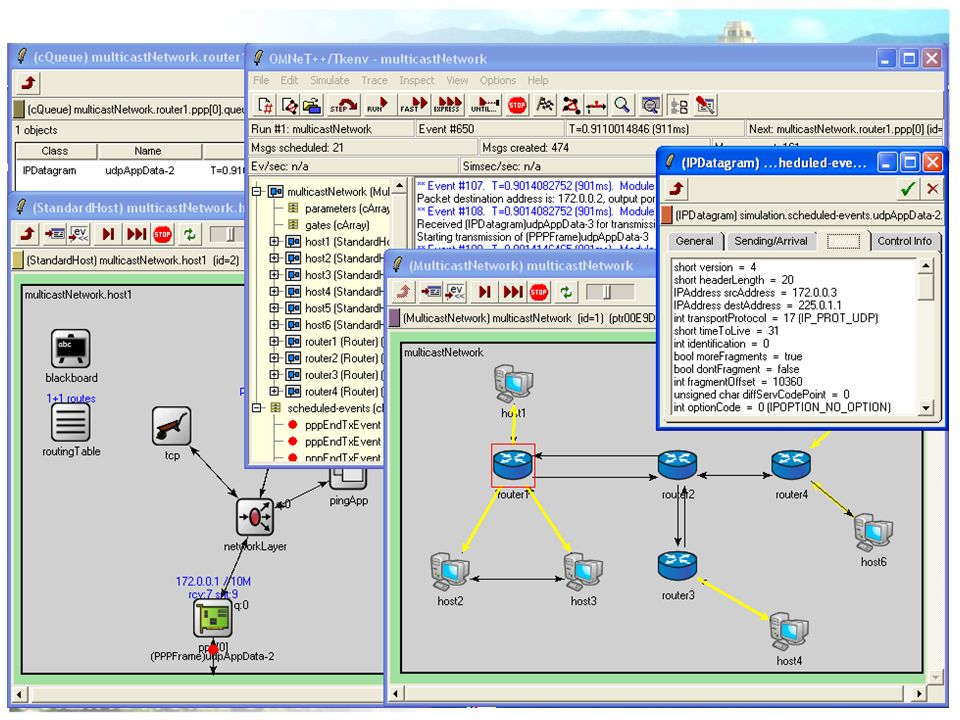This screenshot has height=720, width=960.
Task: Toggle the object tree view icon
Action: 678,105
